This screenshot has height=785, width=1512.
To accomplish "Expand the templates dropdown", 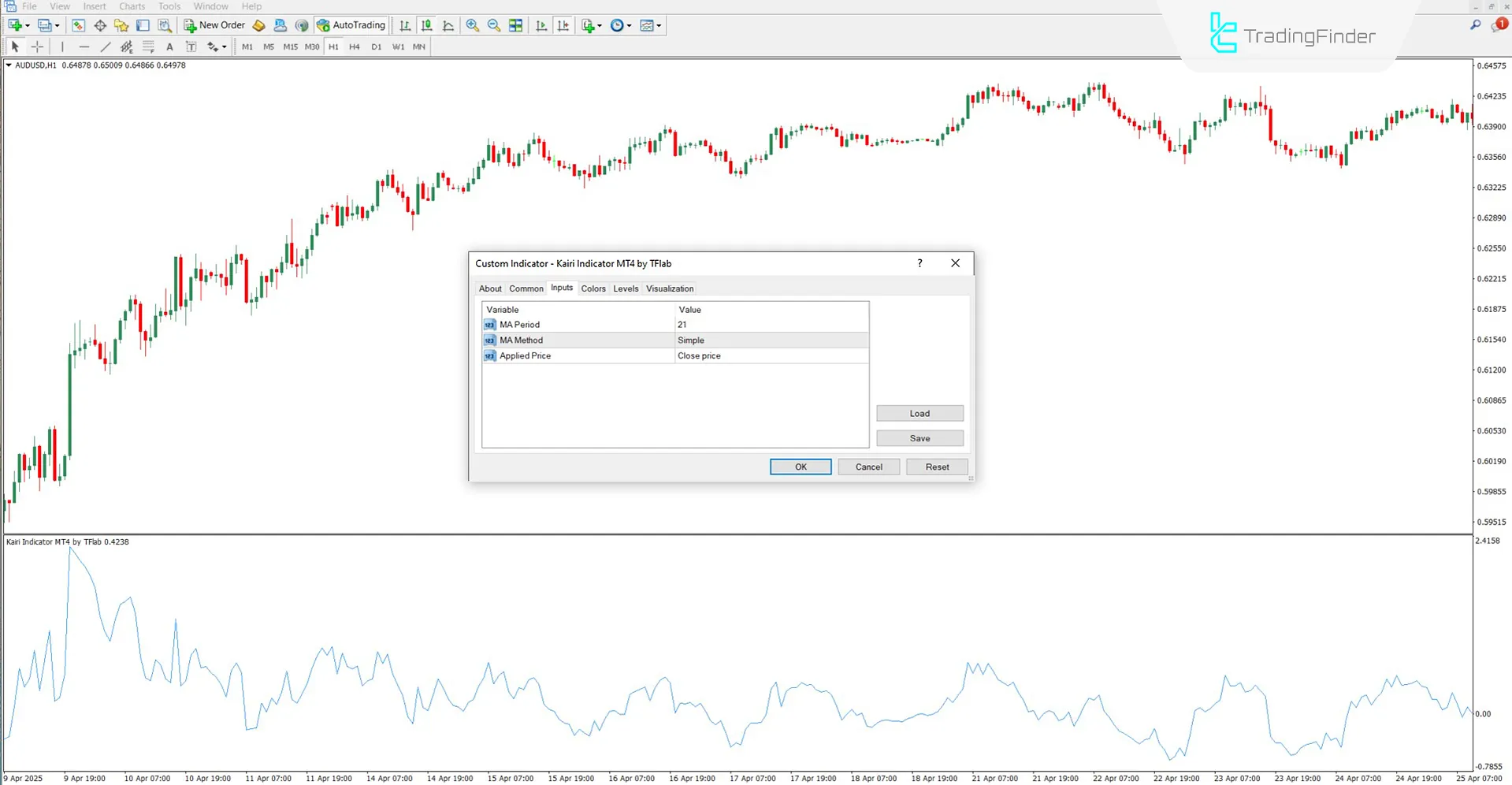I will (x=657, y=25).
